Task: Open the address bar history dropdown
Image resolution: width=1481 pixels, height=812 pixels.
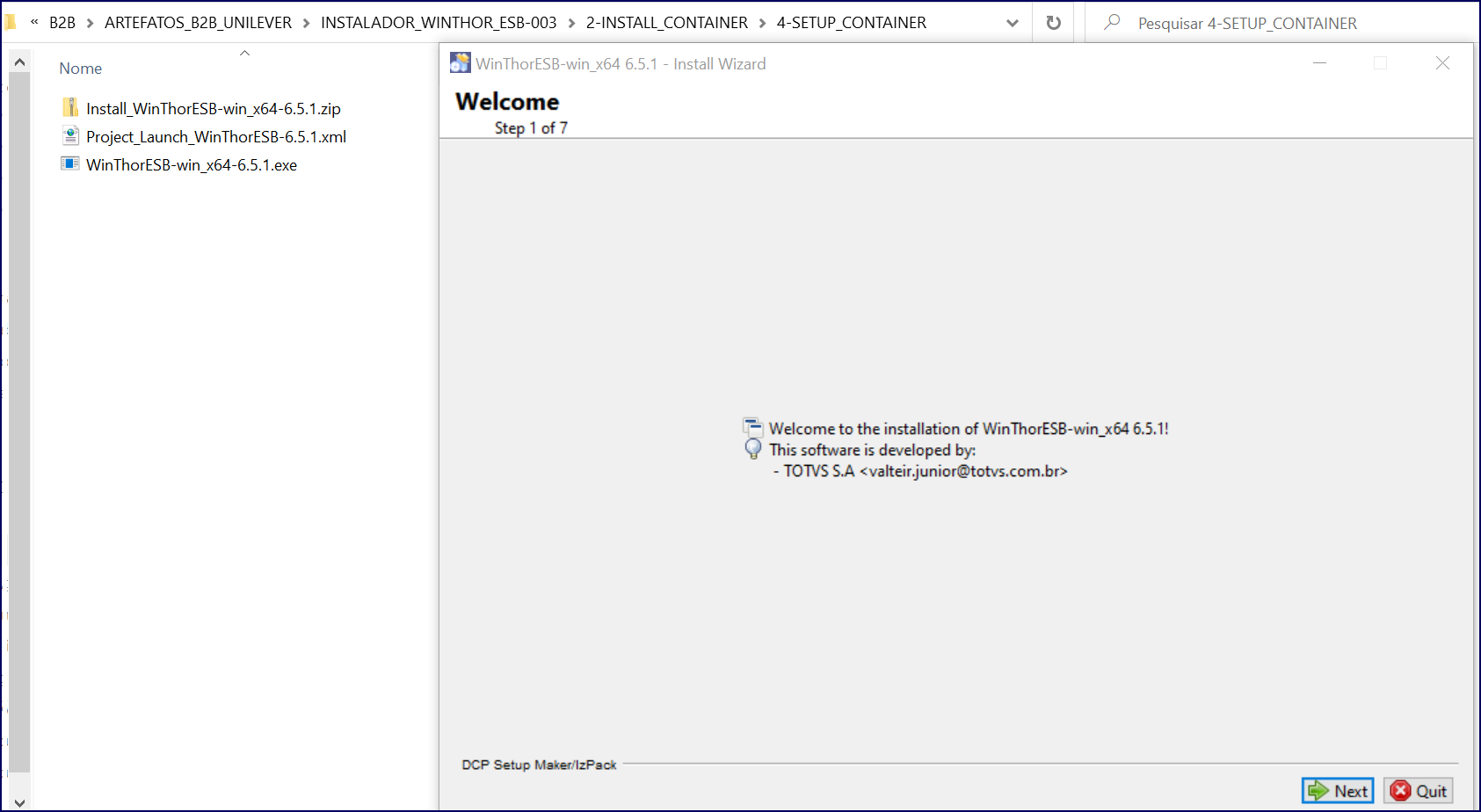Action: 1013,23
